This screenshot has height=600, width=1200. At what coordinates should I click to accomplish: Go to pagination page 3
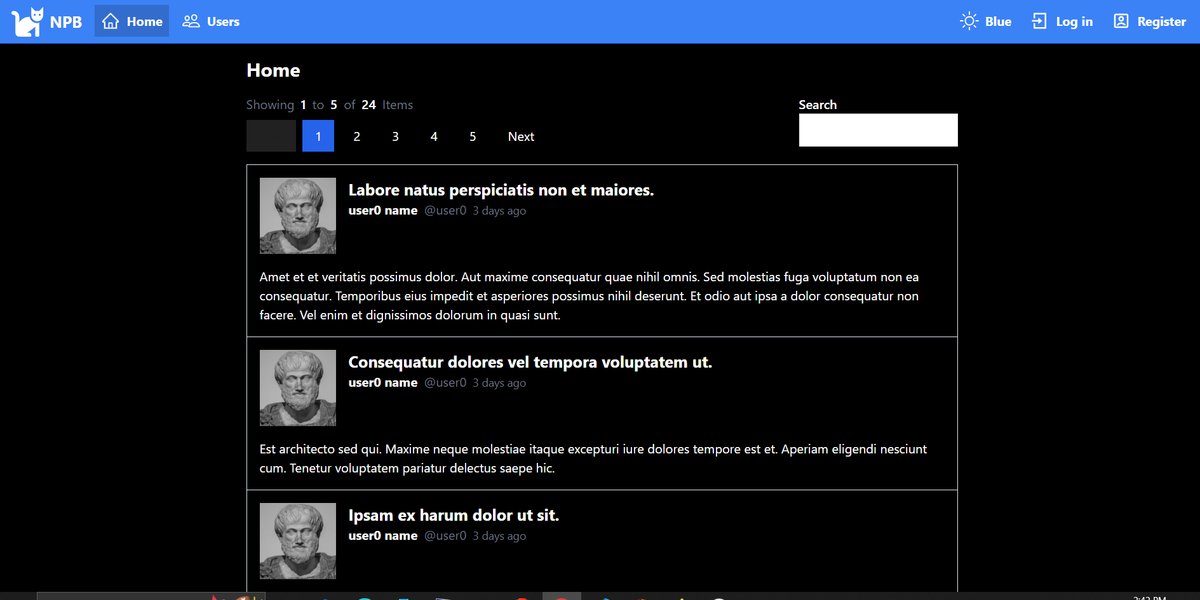click(395, 136)
